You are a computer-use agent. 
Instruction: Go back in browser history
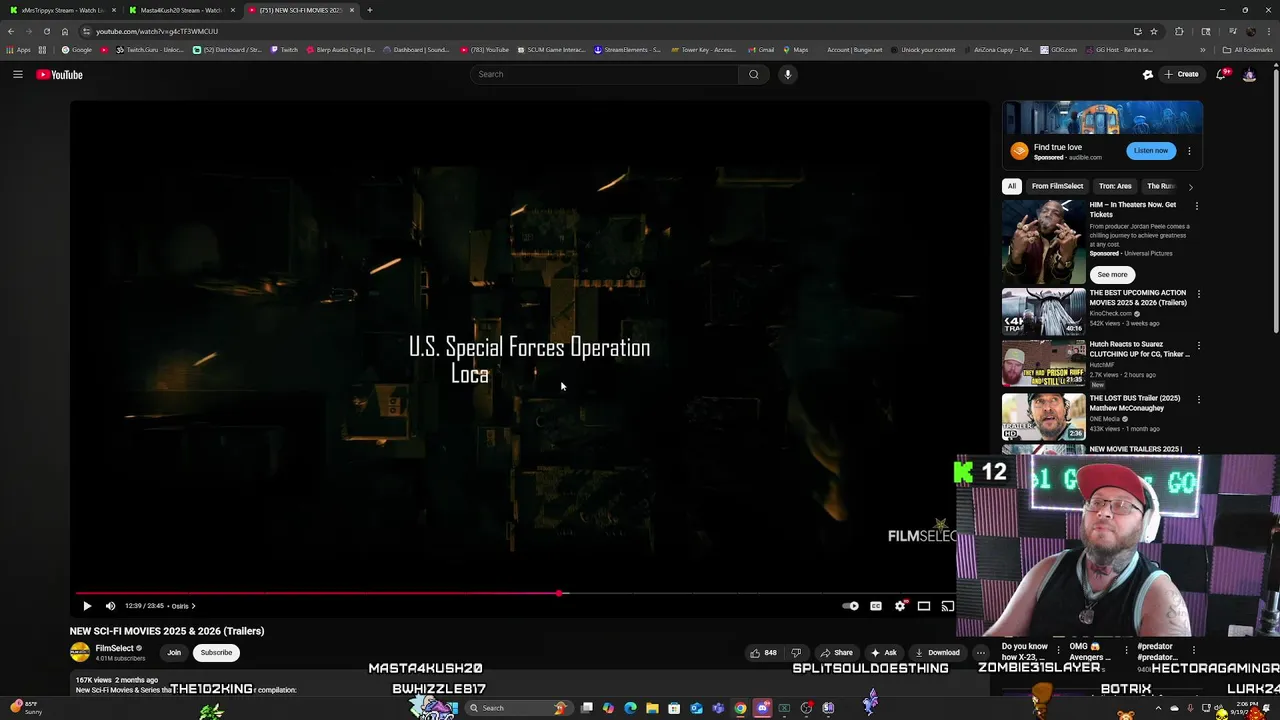pyautogui.click(x=11, y=31)
